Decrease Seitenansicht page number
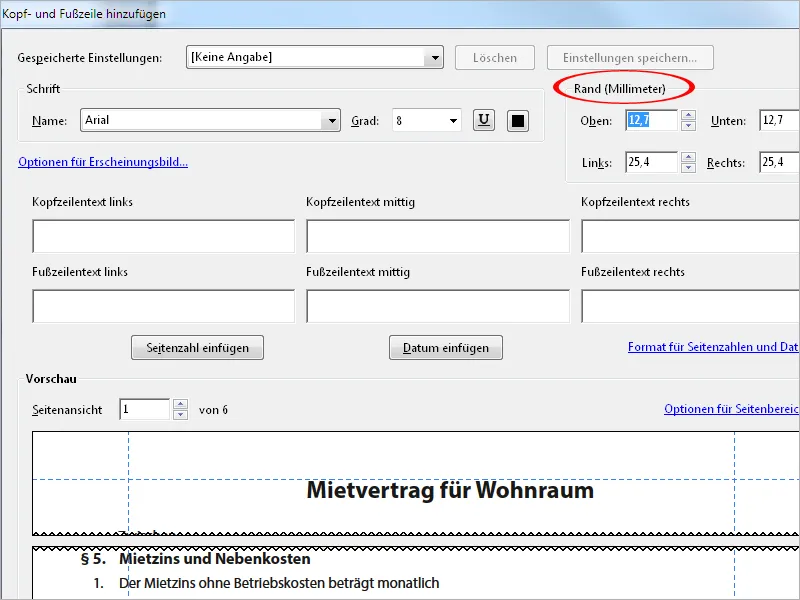The image size is (800, 600). pos(180,414)
